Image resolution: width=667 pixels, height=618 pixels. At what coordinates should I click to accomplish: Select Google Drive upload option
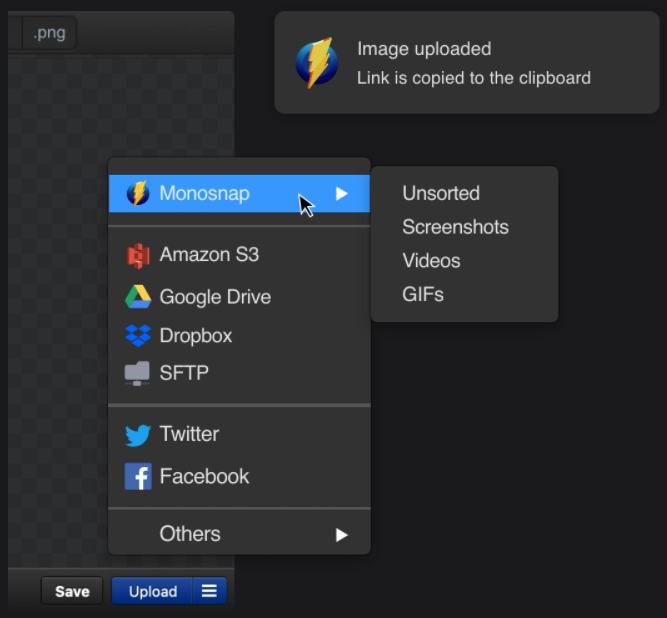pyautogui.click(x=239, y=296)
